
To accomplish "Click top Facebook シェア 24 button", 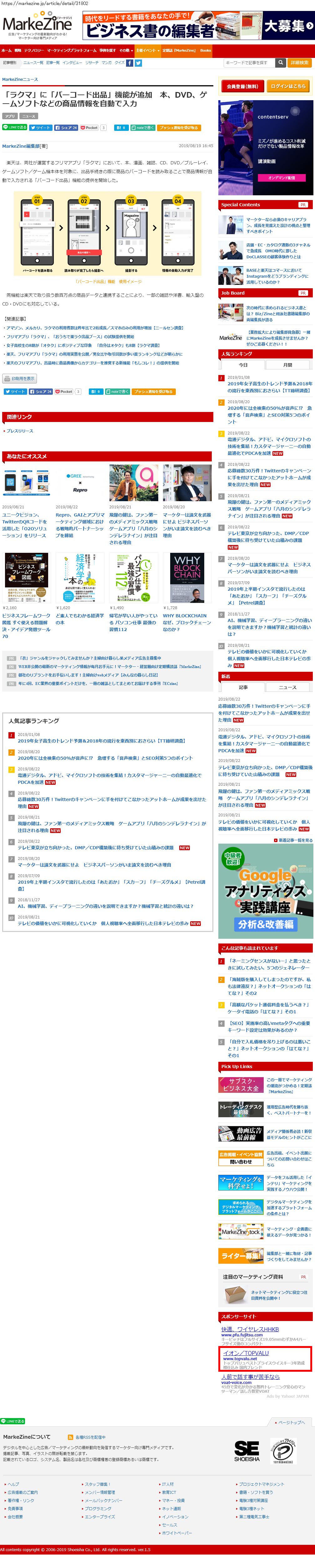I will pyautogui.click(x=66, y=128).
